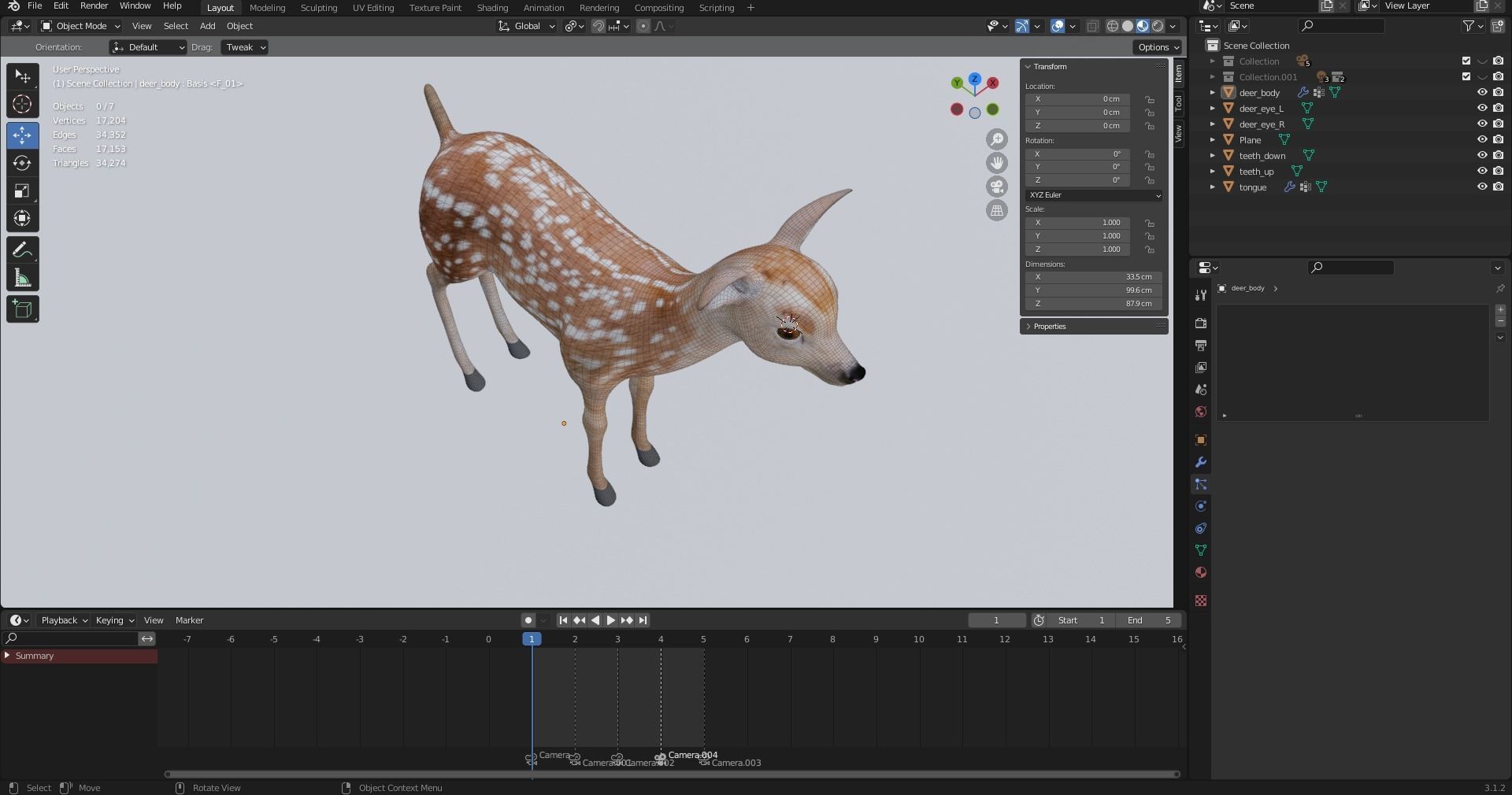Open Modifier properties wrench tab
1512x795 pixels.
click(1201, 462)
